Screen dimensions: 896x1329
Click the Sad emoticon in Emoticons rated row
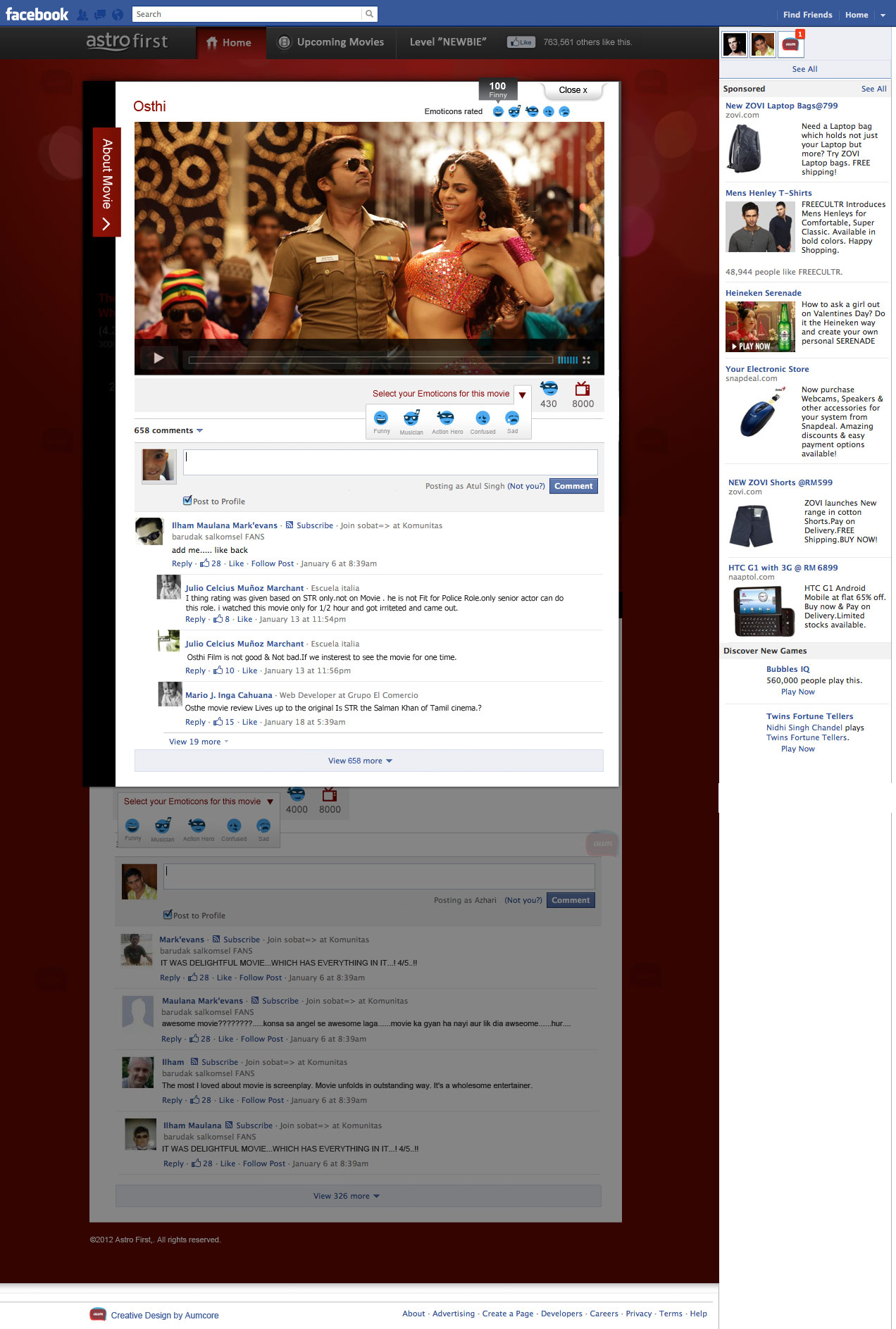coord(564,111)
